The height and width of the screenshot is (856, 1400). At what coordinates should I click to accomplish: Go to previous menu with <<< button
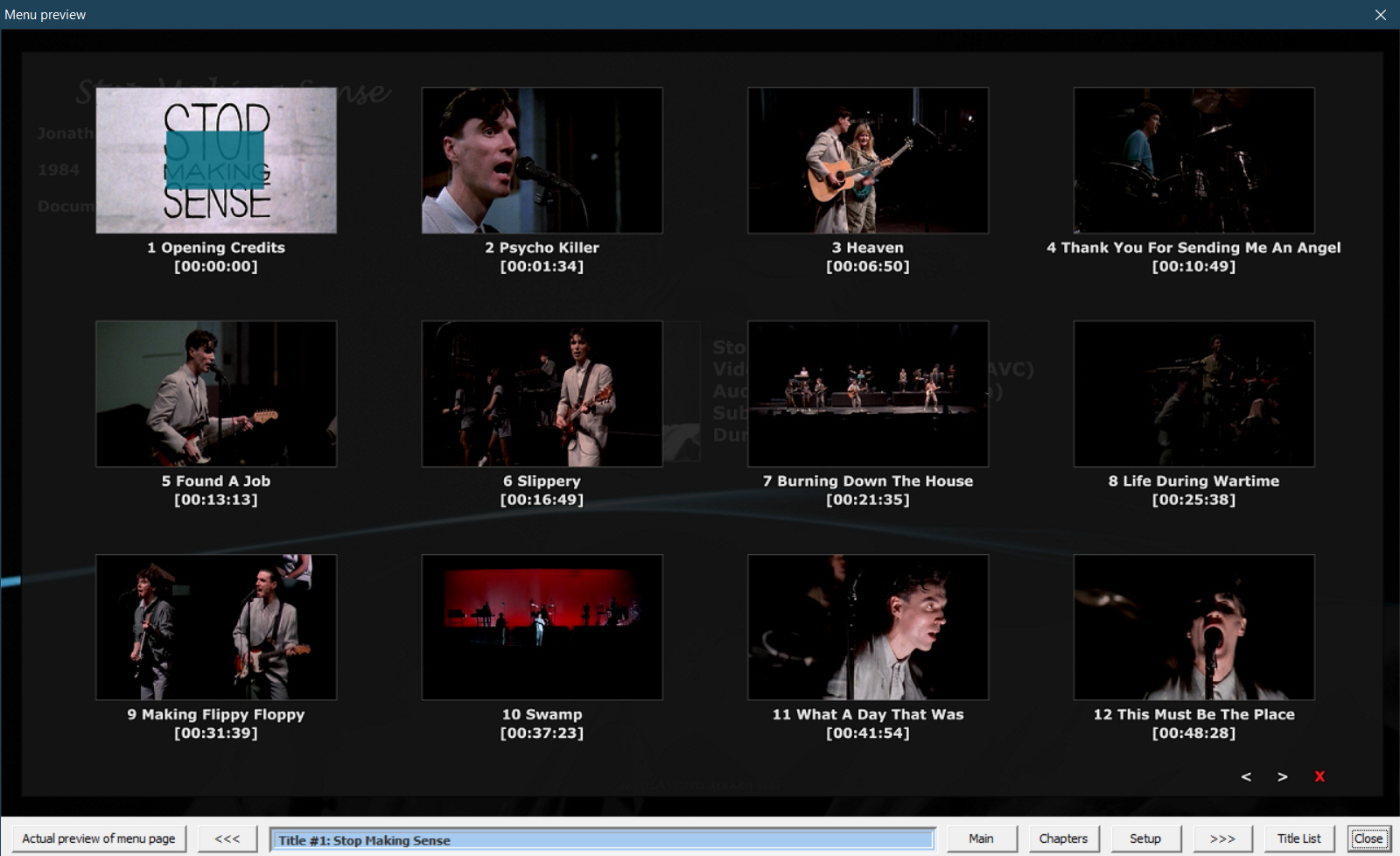tap(227, 838)
